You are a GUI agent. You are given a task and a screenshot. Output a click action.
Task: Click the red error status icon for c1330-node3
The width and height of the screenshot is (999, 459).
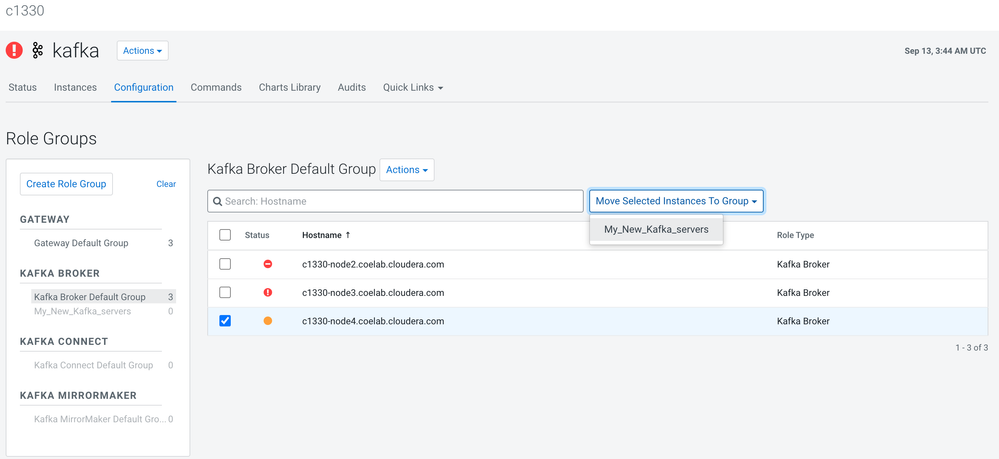click(267, 293)
